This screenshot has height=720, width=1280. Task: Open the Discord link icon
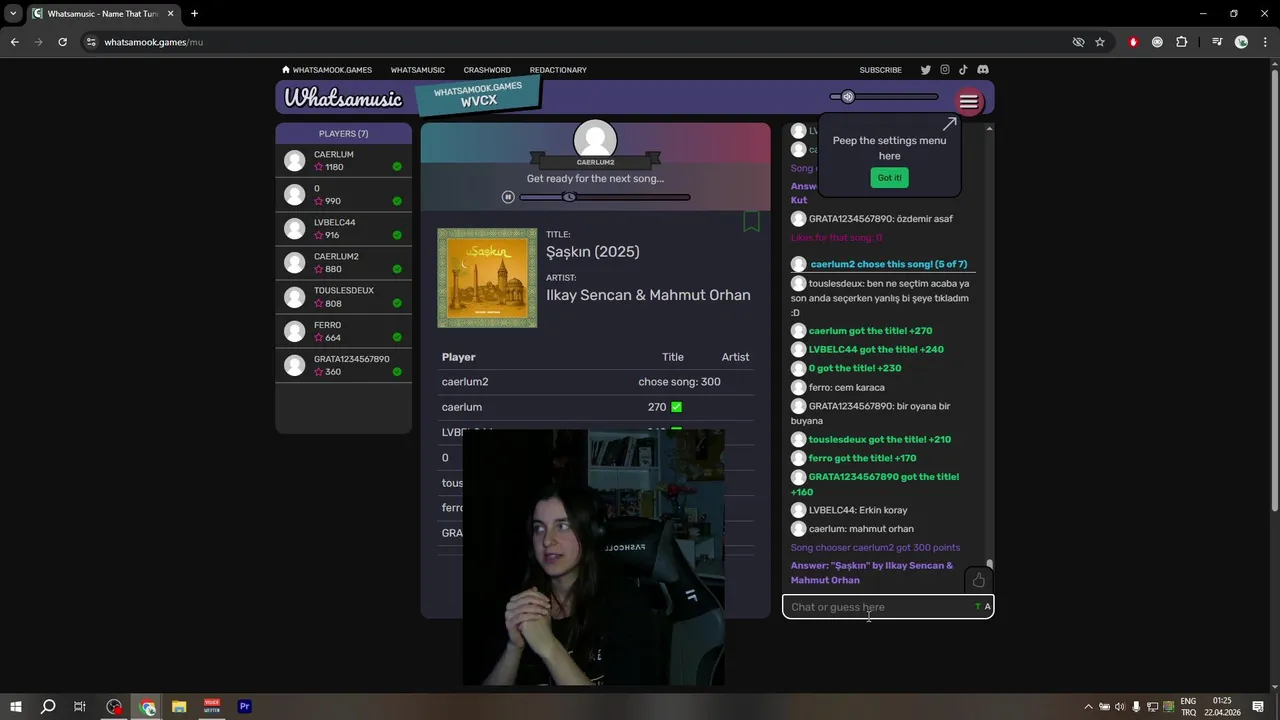tap(982, 70)
